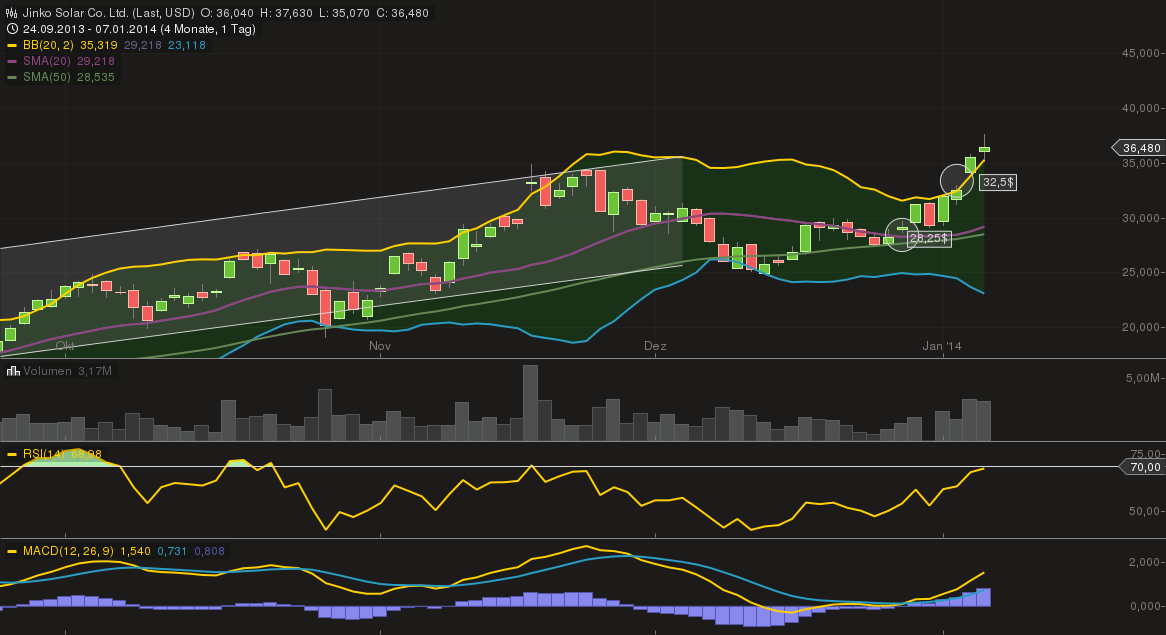Image resolution: width=1166 pixels, height=635 pixels.
Task: Click the MACD signal value 0,731
Action: point(172,552)
